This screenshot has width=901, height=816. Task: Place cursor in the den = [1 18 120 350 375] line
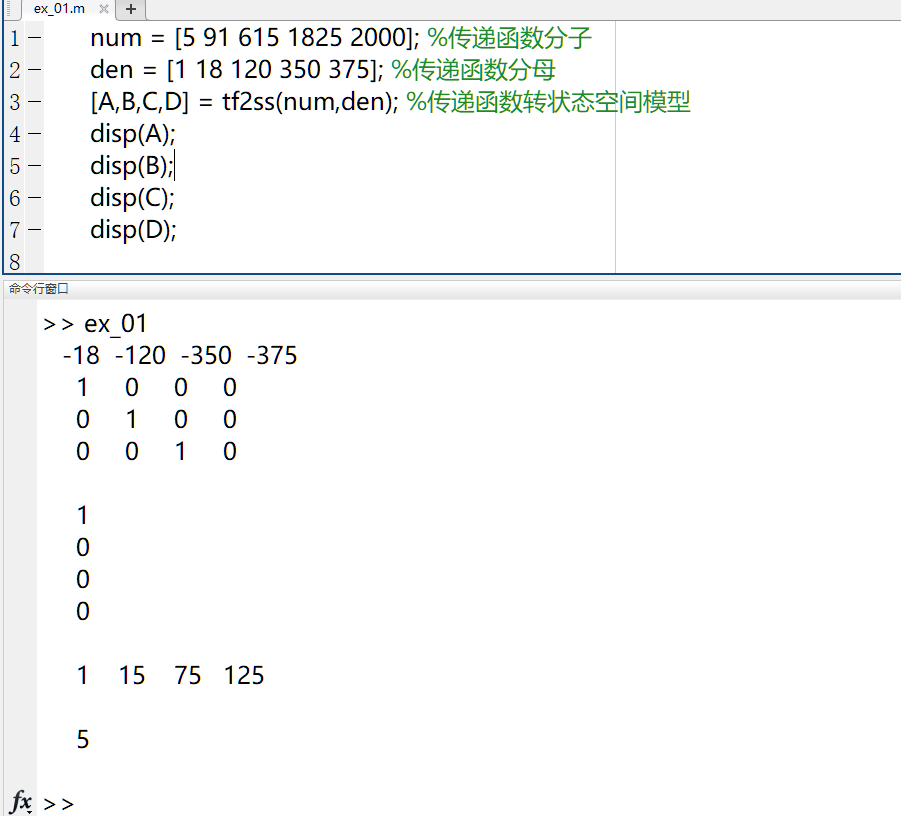[237, 70]
